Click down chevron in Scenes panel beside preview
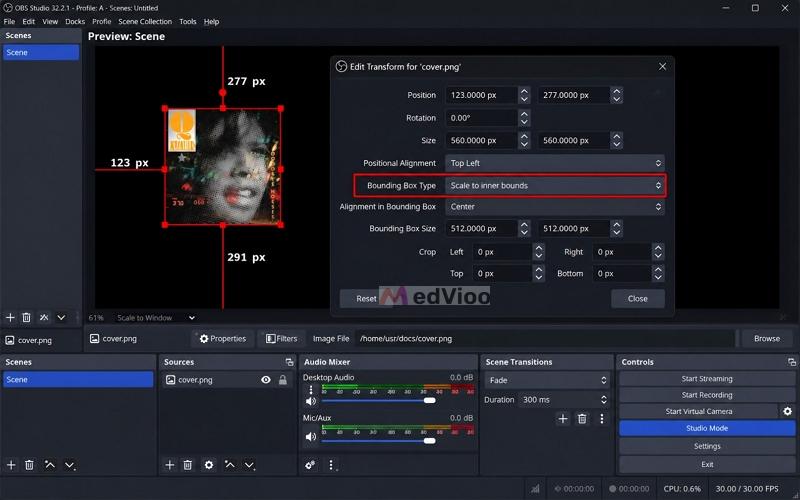The width and height of the screenshot is (800, 500). tap(61, 317)
